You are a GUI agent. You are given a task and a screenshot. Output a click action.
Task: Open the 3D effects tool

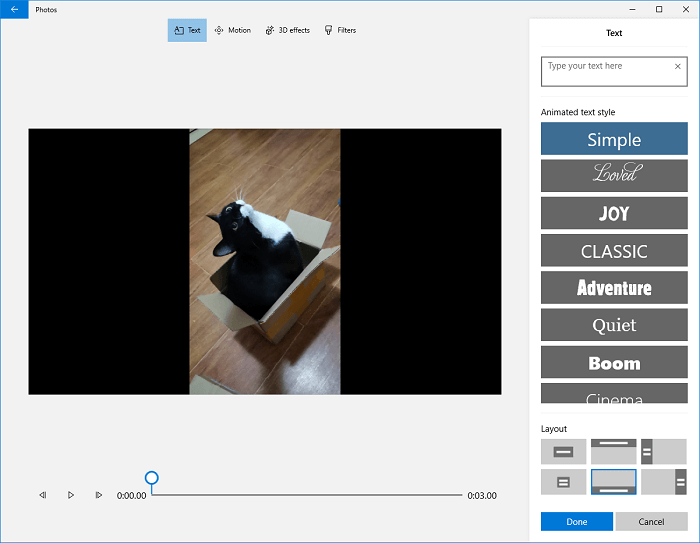(287, 30)
